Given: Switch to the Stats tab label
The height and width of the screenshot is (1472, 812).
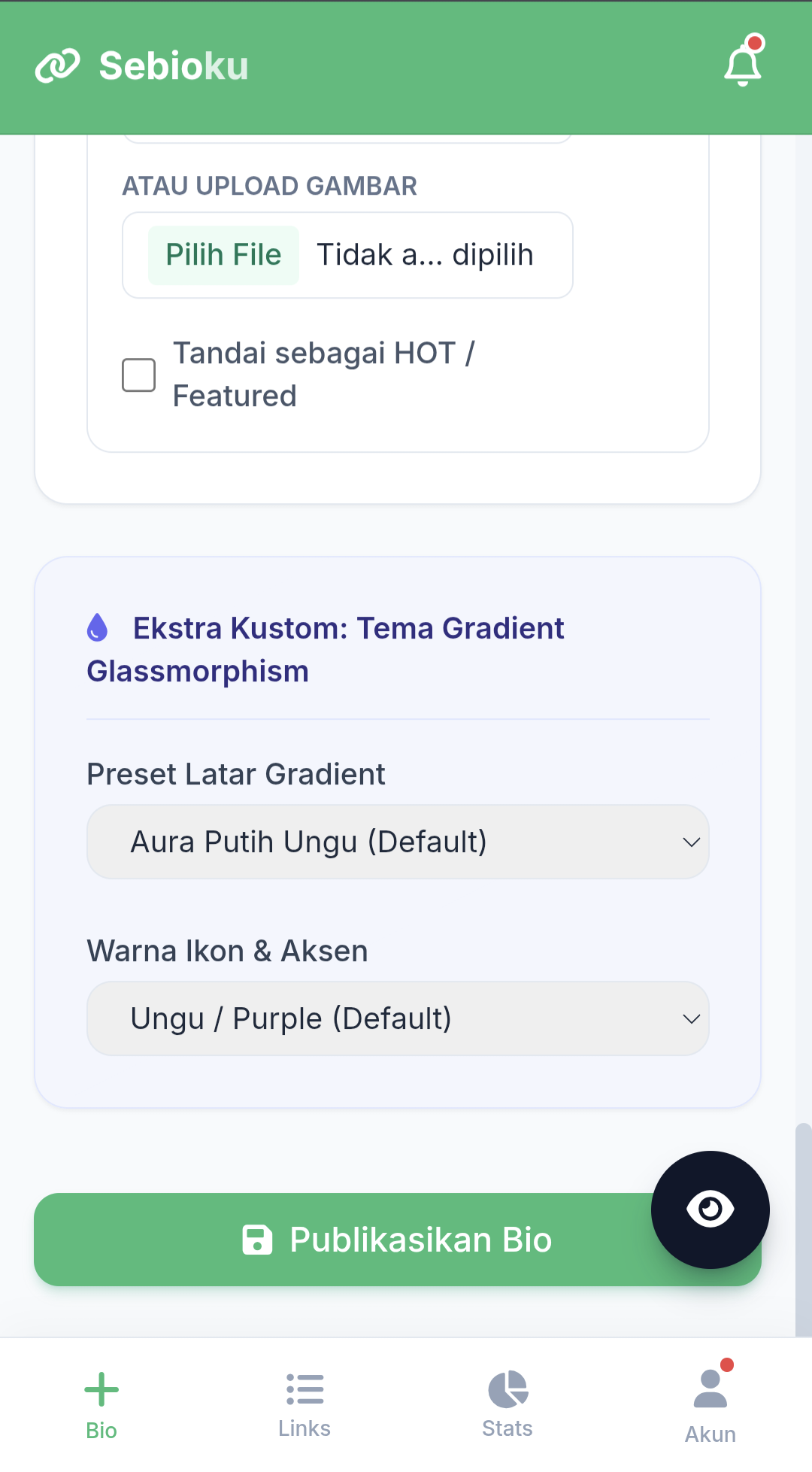Looking at the screenshot, I should tap(507, 1428).
